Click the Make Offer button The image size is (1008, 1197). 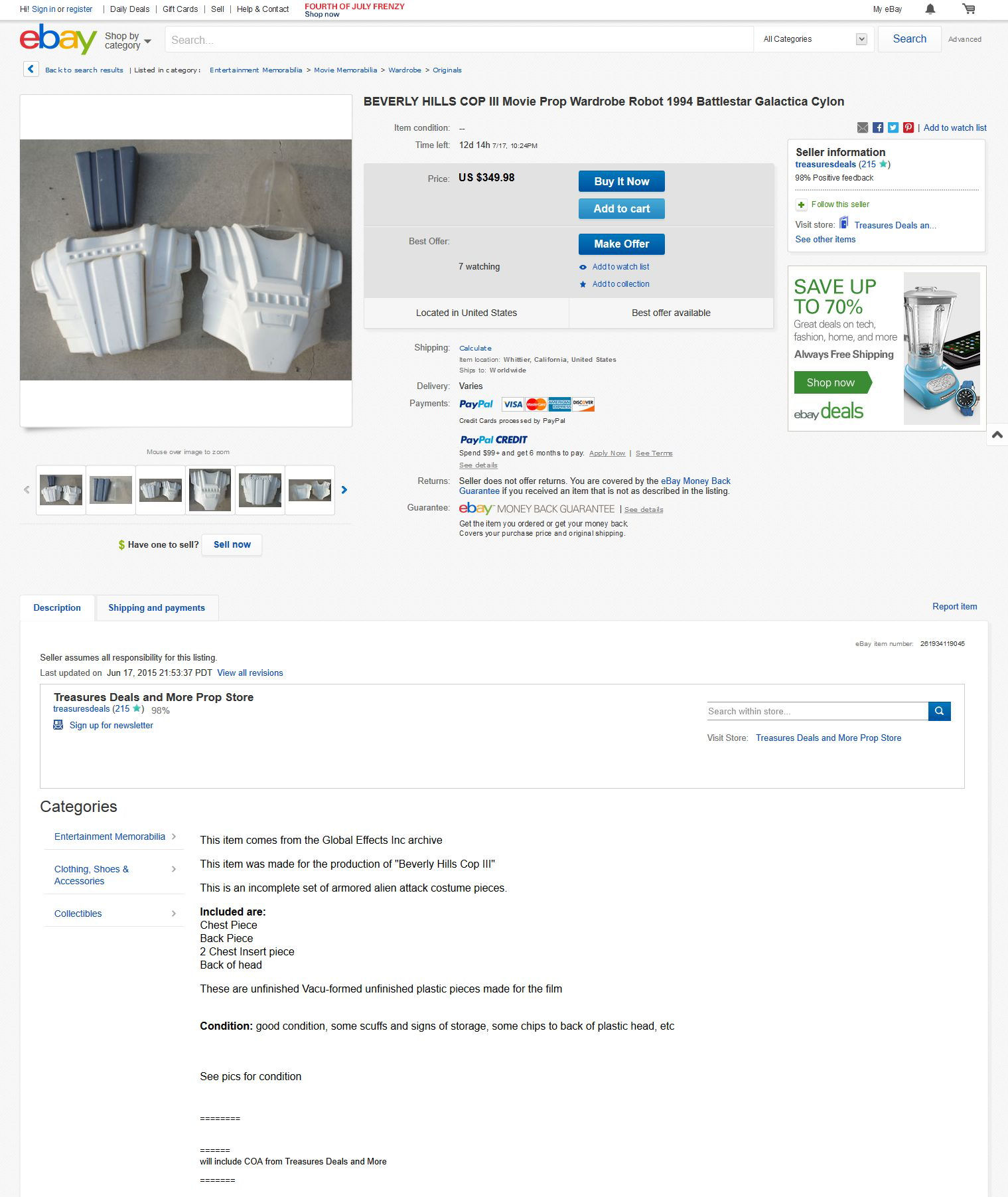tap(621, 244)
